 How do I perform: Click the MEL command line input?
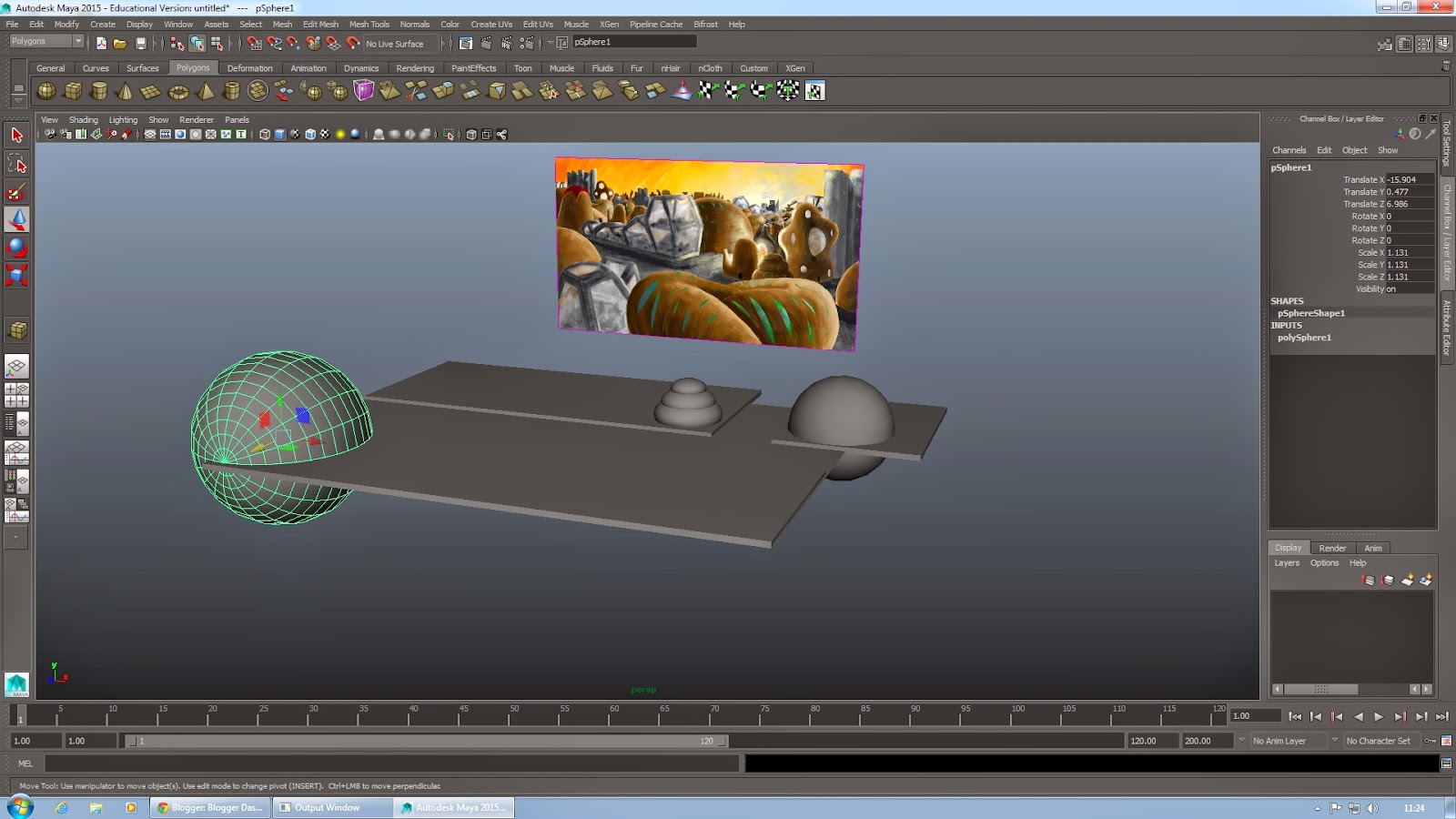[391, 763]
